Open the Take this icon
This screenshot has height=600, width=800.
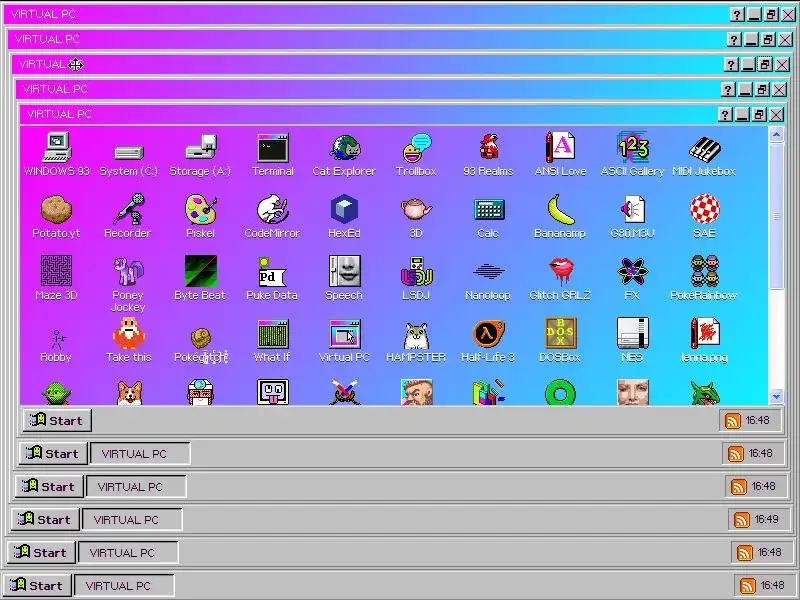pyautogui.click(x=129, y=333)
